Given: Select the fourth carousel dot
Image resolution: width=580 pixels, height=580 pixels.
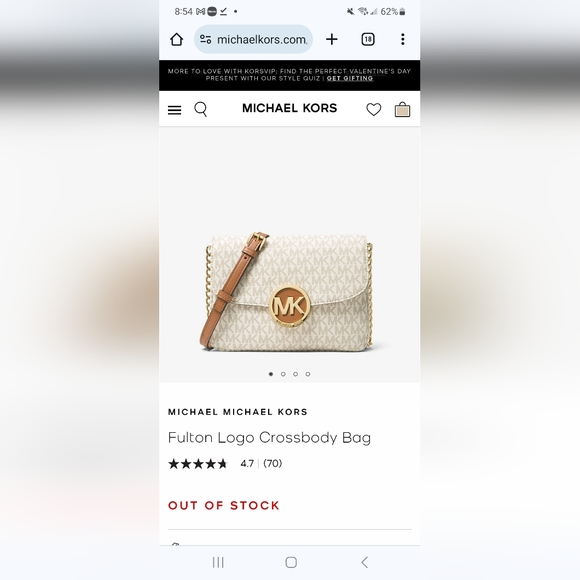Looking at the screenshot, I should pyautogui.click(x=308, y=374).
